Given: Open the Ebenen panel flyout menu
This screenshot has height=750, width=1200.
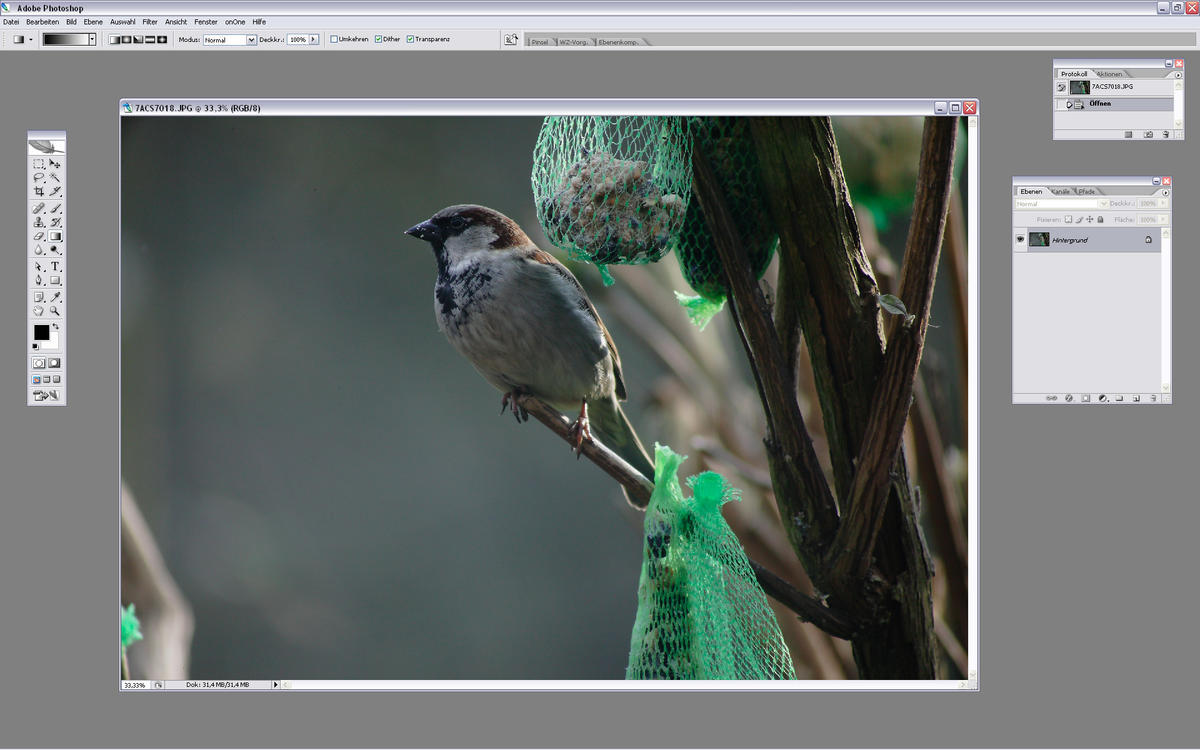Looking at the screenshot, I should coord(1166,191).
